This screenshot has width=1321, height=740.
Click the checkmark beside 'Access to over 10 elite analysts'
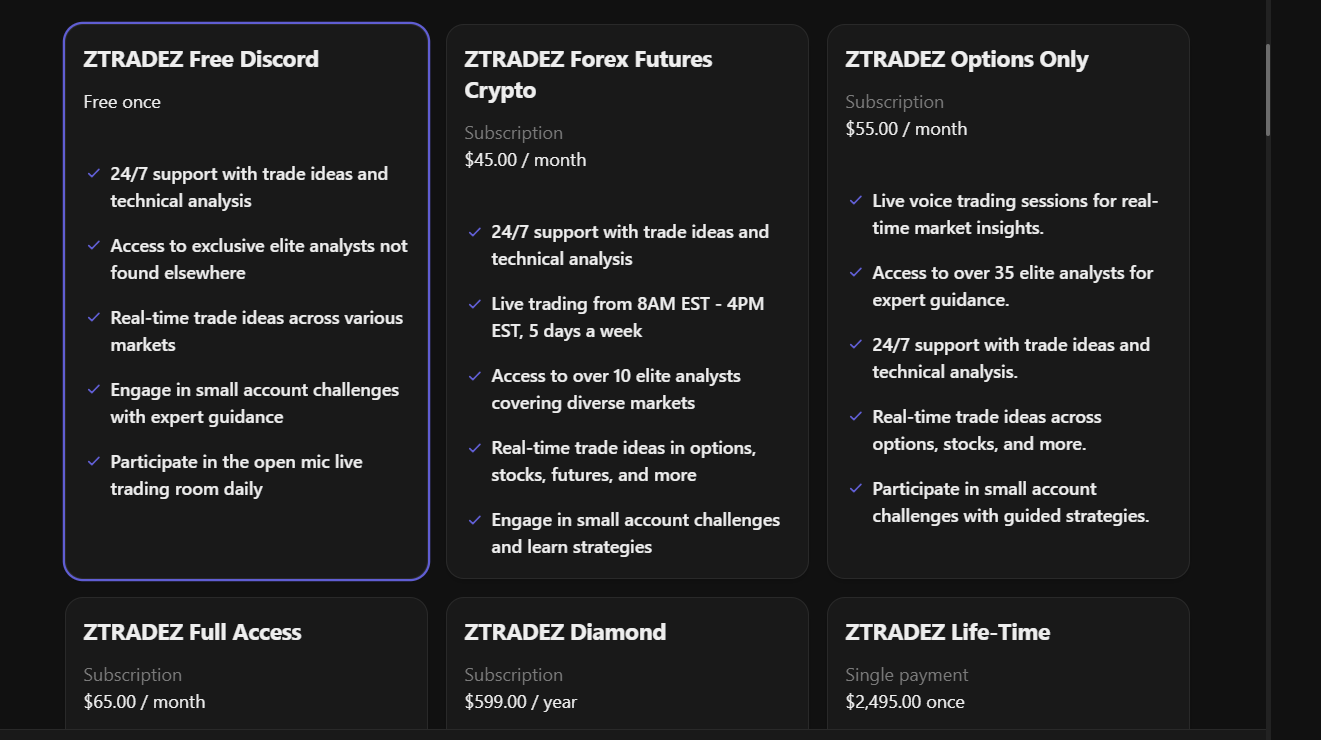[x=475, y=376]
